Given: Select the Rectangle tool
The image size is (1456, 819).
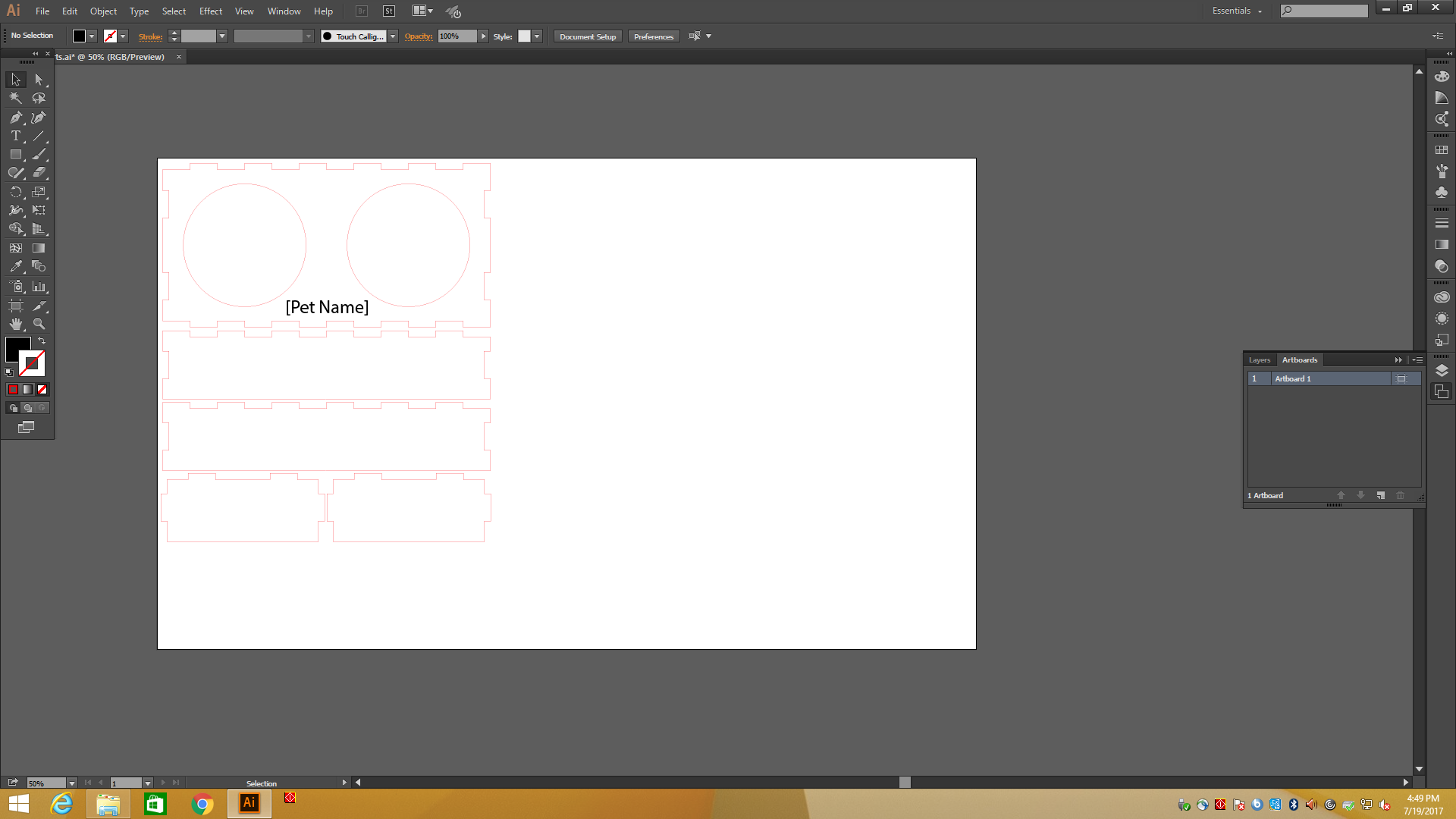Looking at the screenshot, I should click(16, 155).
